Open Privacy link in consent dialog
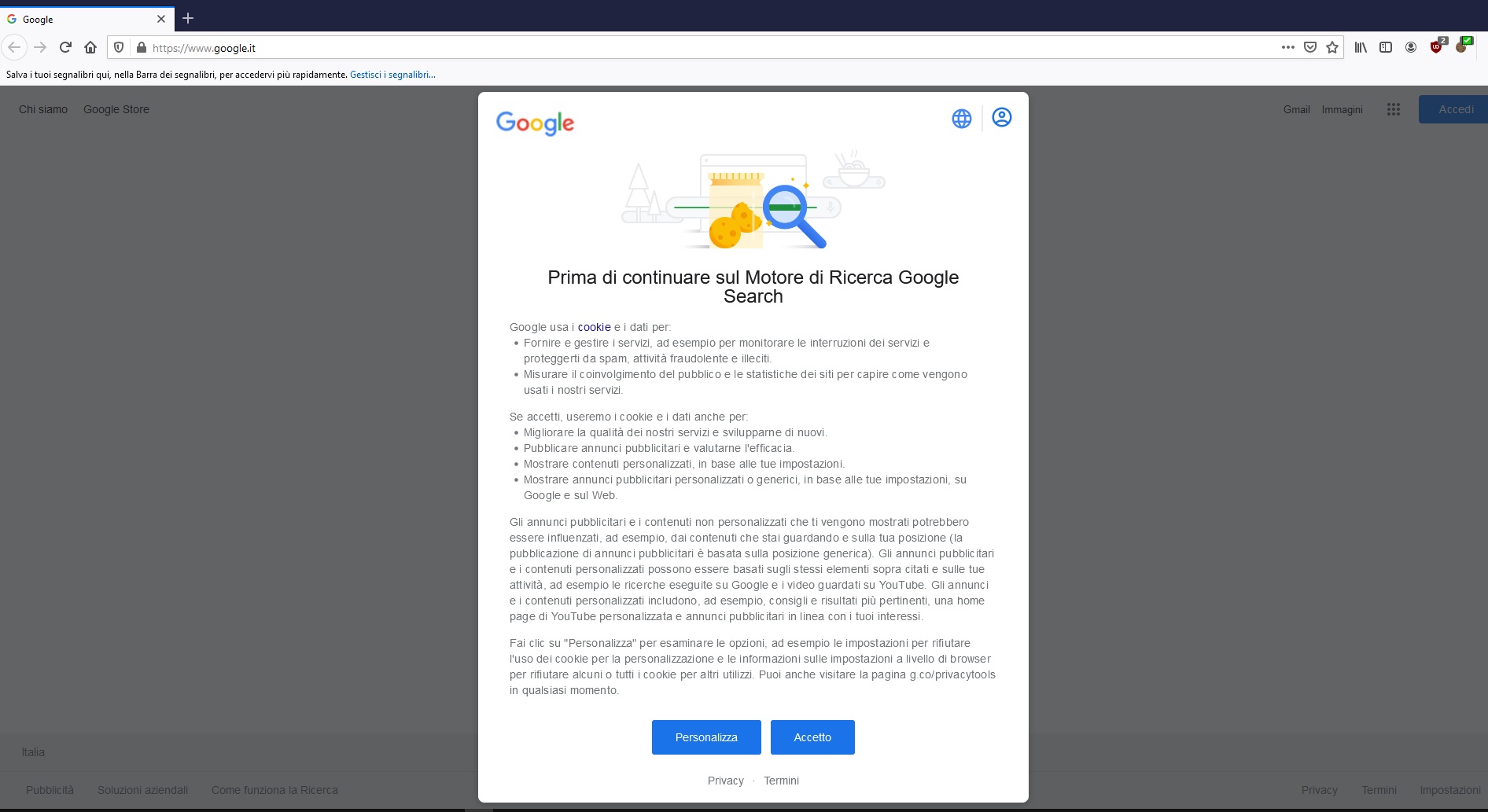1488x812 pixels. point(725,781)
